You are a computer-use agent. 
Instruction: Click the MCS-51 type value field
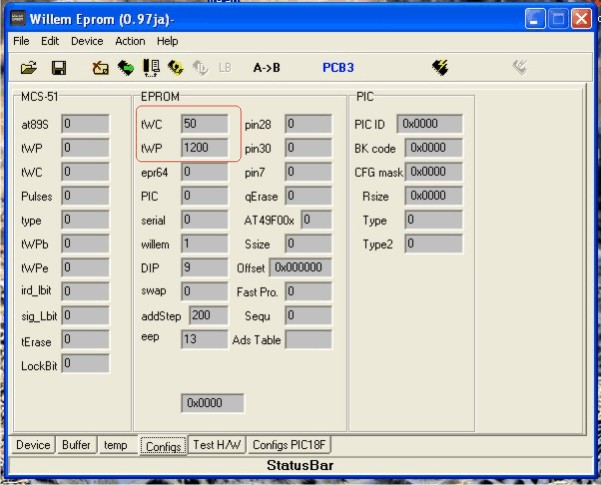tap(85, 220)
